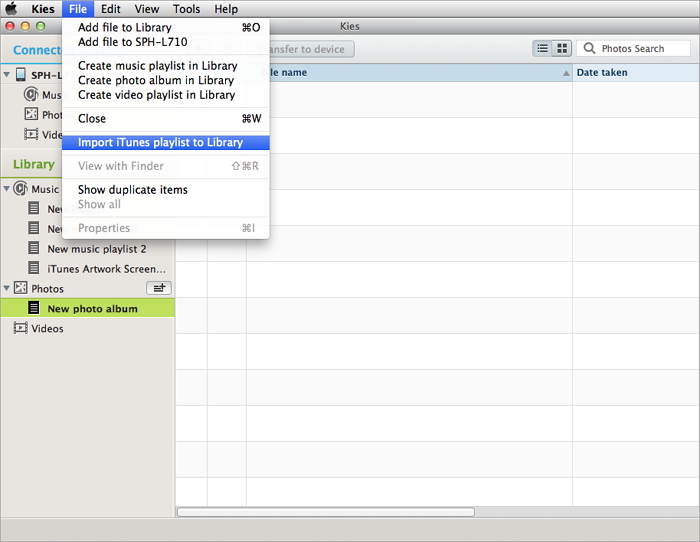Select the Library Music icon
Viewport: 700px width, 542px height.
pos(21,188)
